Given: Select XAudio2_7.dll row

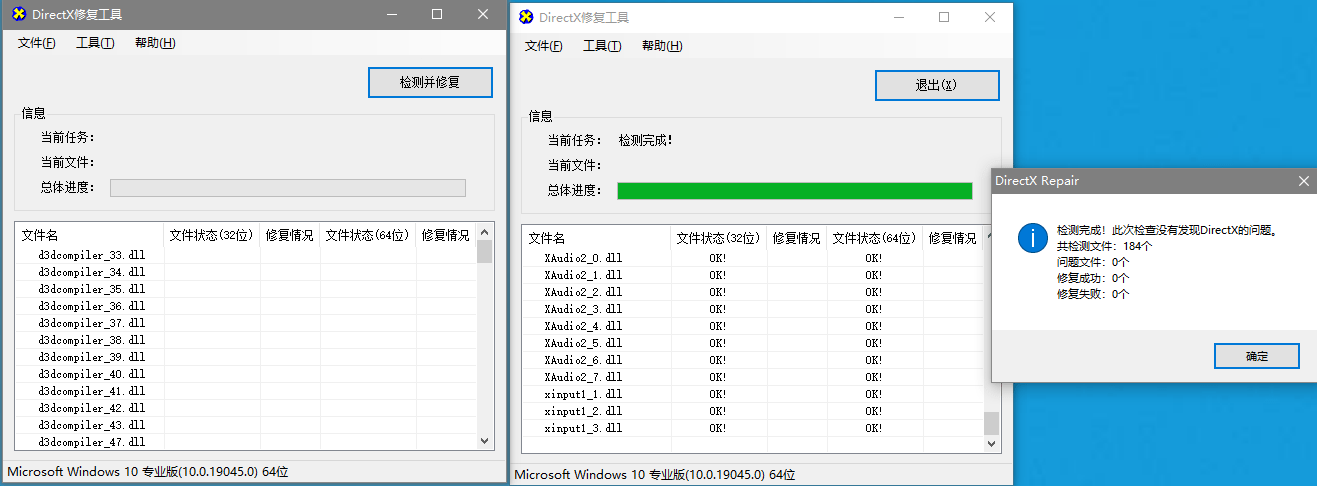Looking at the screenshot, I should pyautogui.click(x=753, y=377).
